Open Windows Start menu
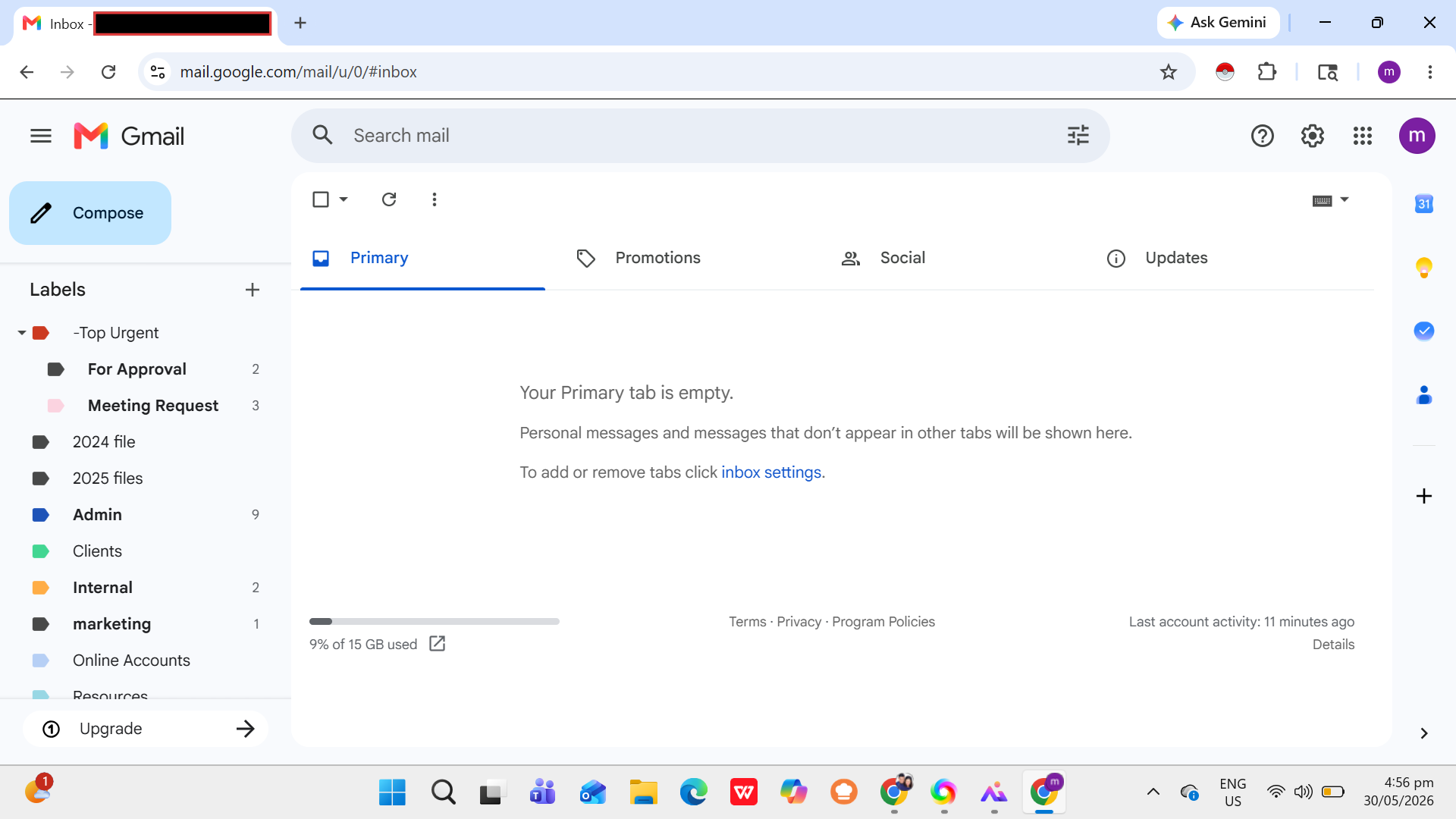Screen dimensions: 1456x819 (392, 792)
